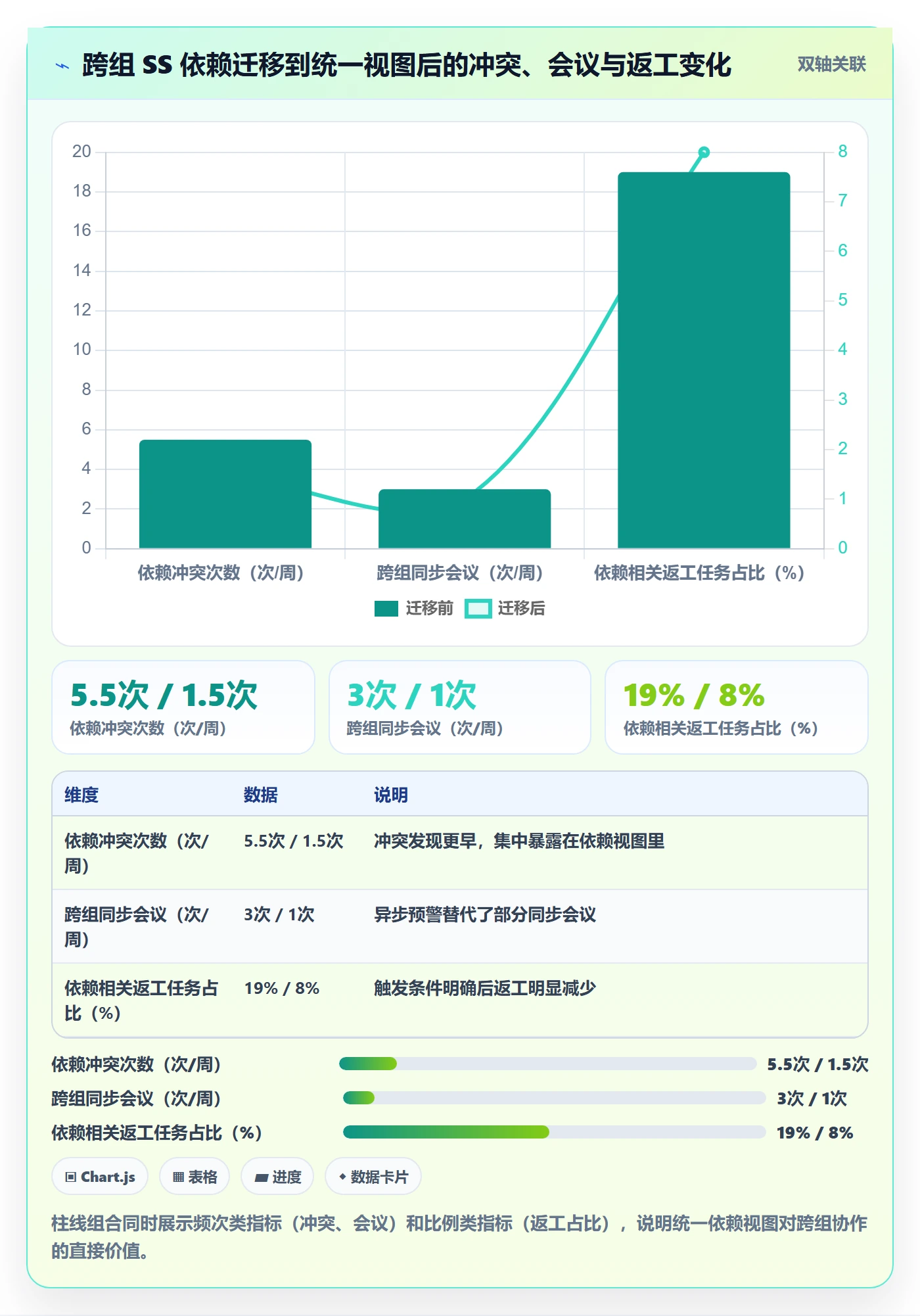
Task: Click the 依赖冲突次数 progress bar
Action: click(x=548, y=1064)
